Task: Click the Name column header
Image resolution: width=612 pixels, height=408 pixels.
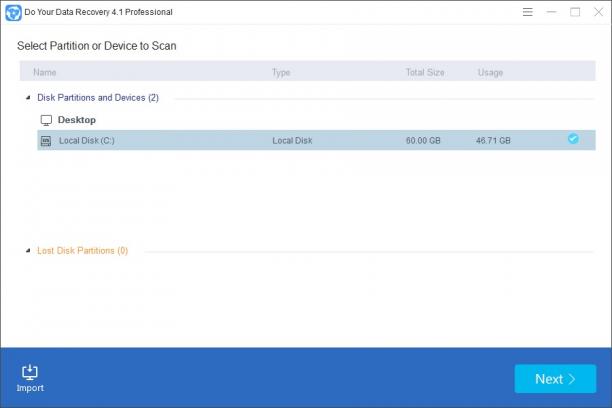Action: tap(44, 72)
